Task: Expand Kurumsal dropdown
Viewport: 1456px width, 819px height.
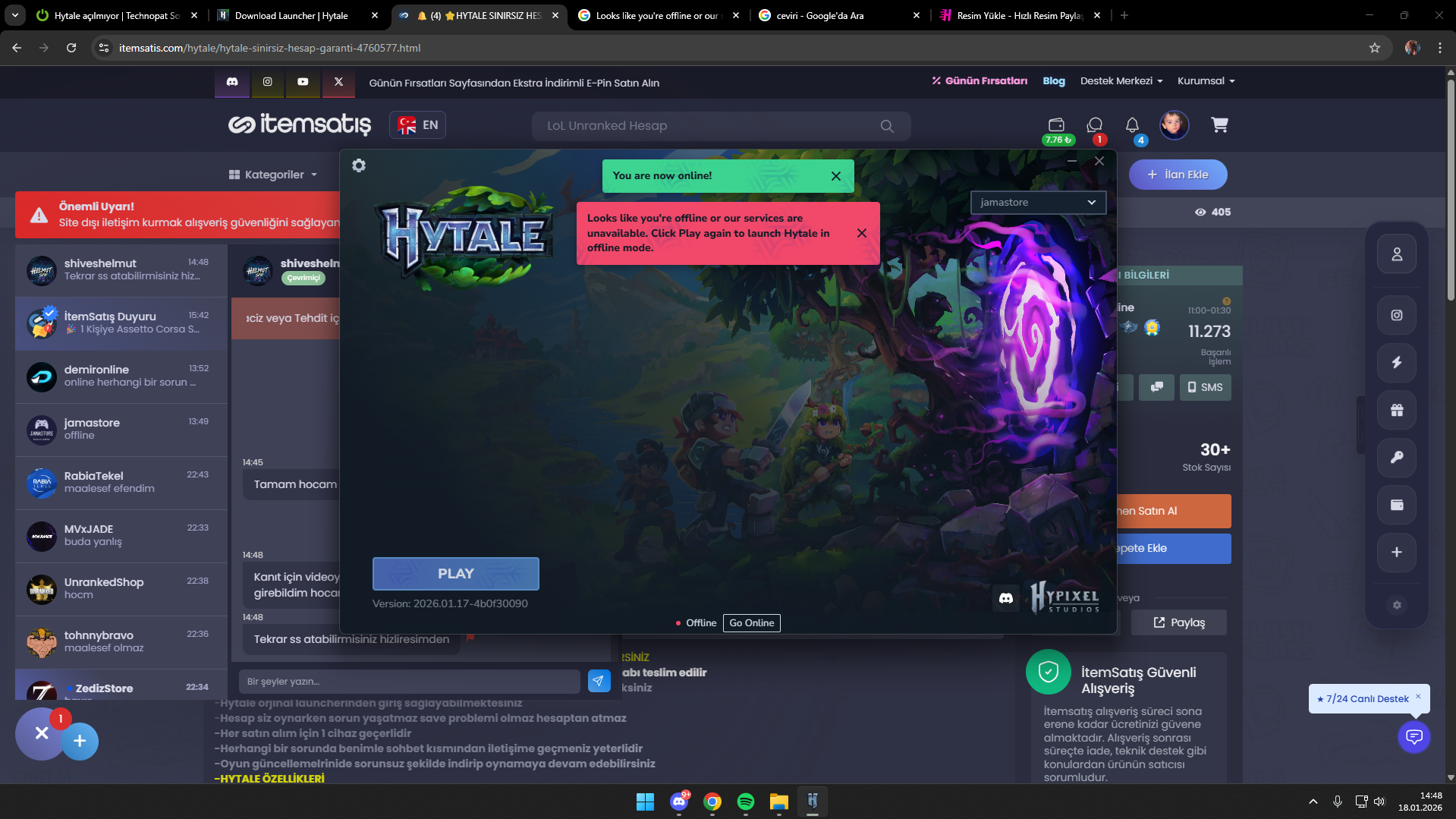Action: tap(1206, 81)
